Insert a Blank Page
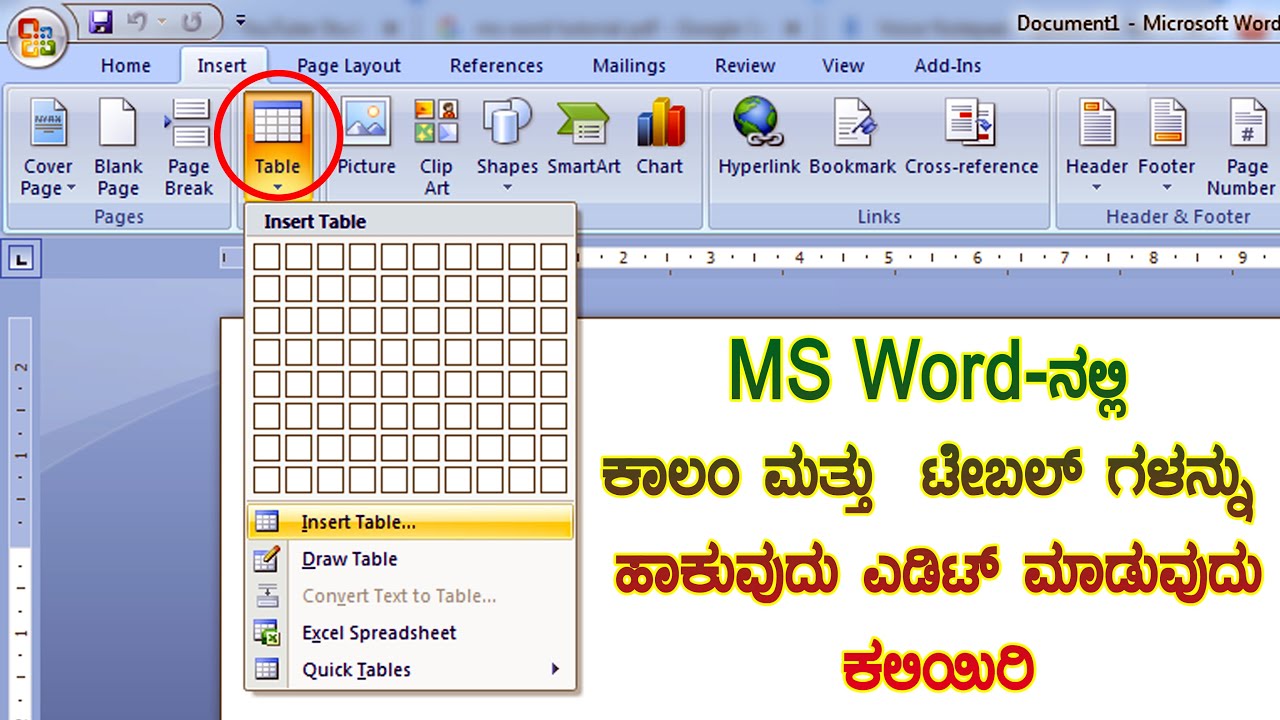1280x720 pixels. tap(118, 146)
